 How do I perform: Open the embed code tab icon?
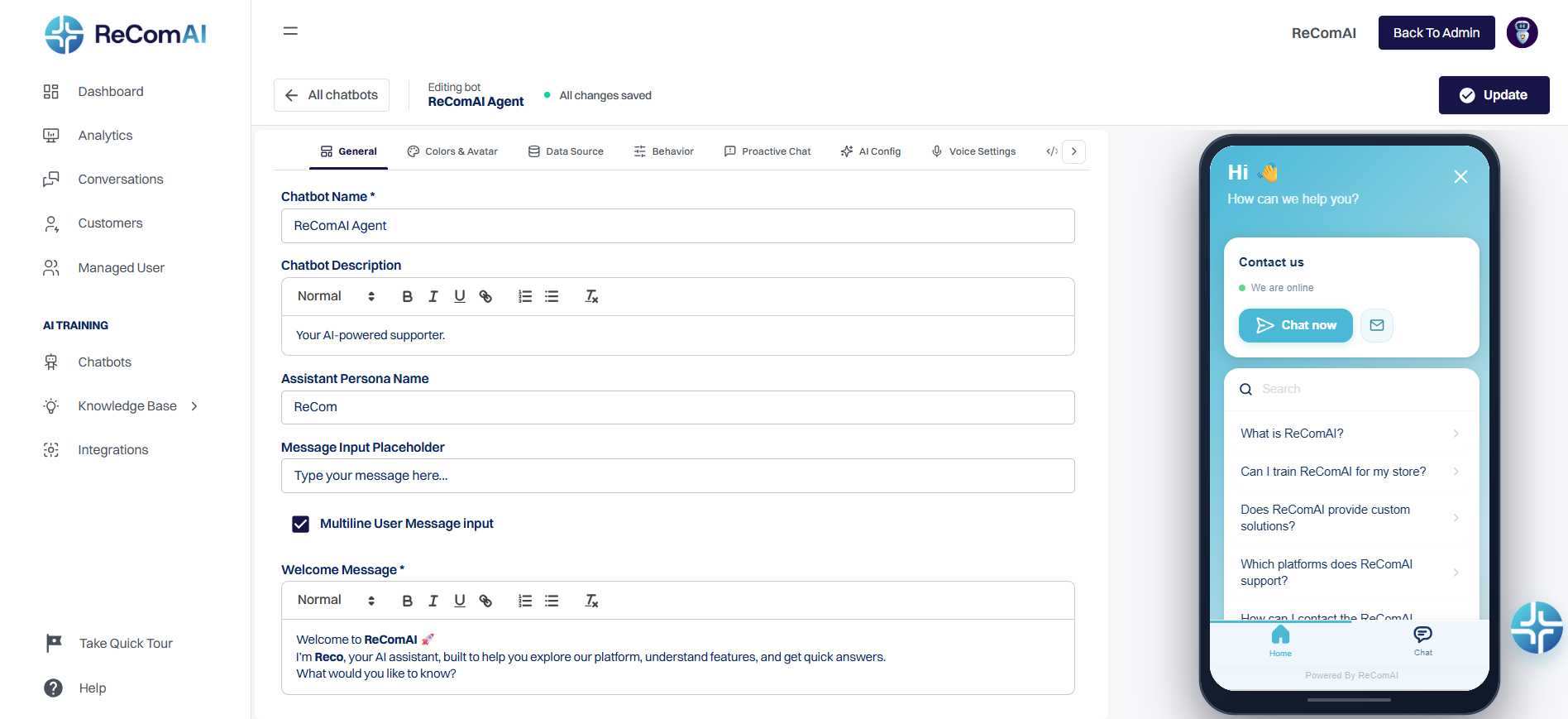(1051, 151)
